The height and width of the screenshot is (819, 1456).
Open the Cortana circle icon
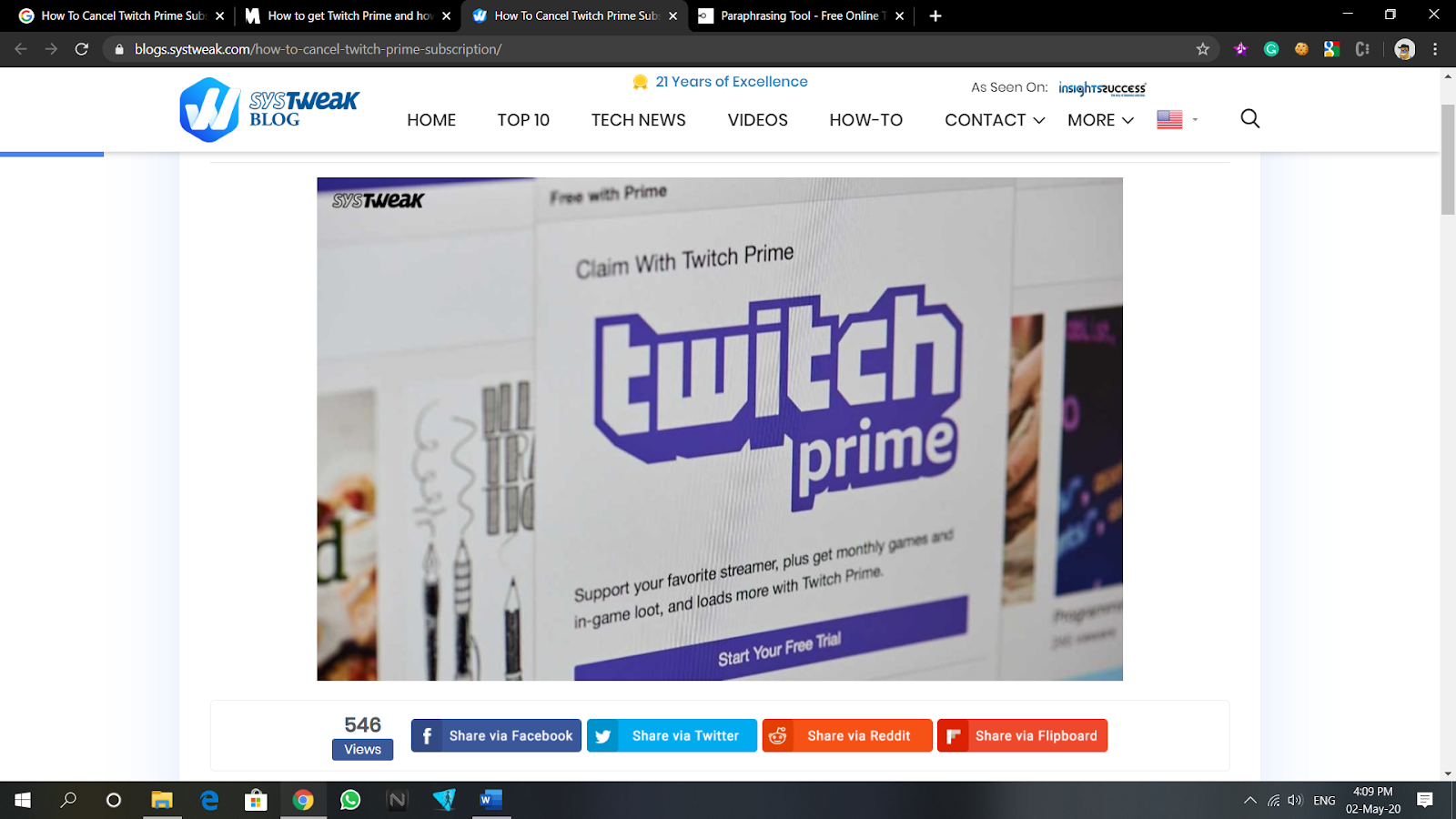pos(114,800)
